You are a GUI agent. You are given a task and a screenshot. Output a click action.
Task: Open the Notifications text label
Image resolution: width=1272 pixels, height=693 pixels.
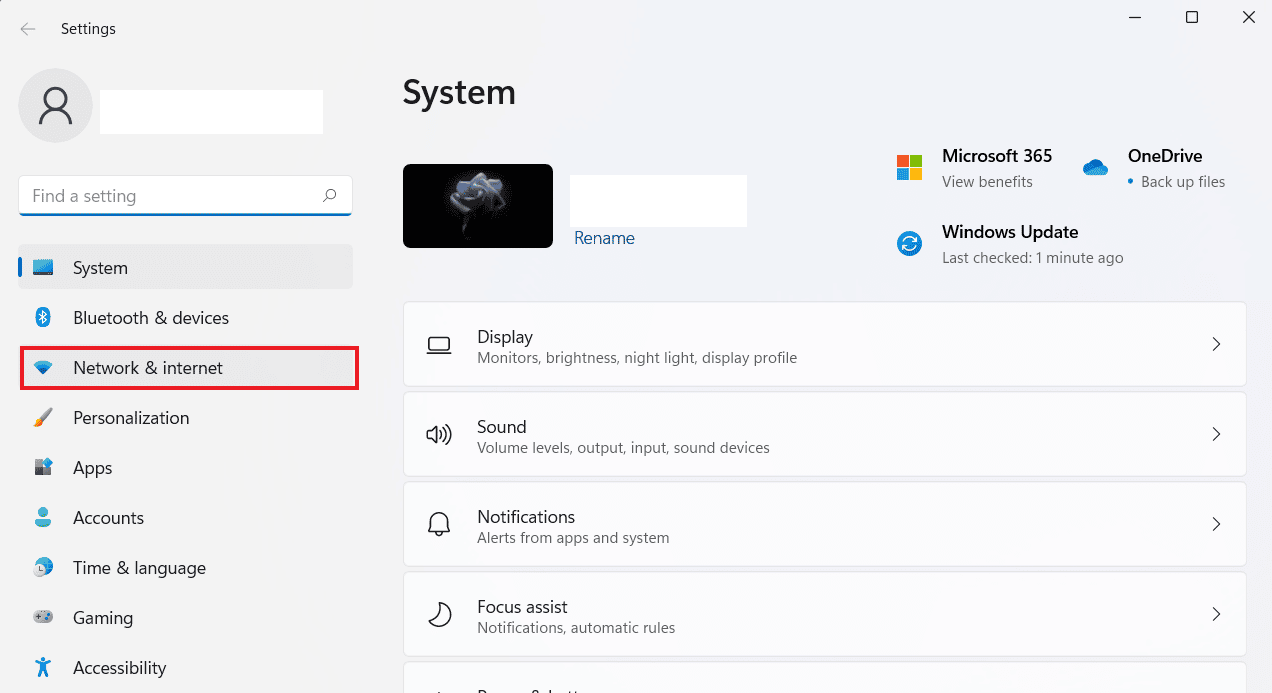526,517
